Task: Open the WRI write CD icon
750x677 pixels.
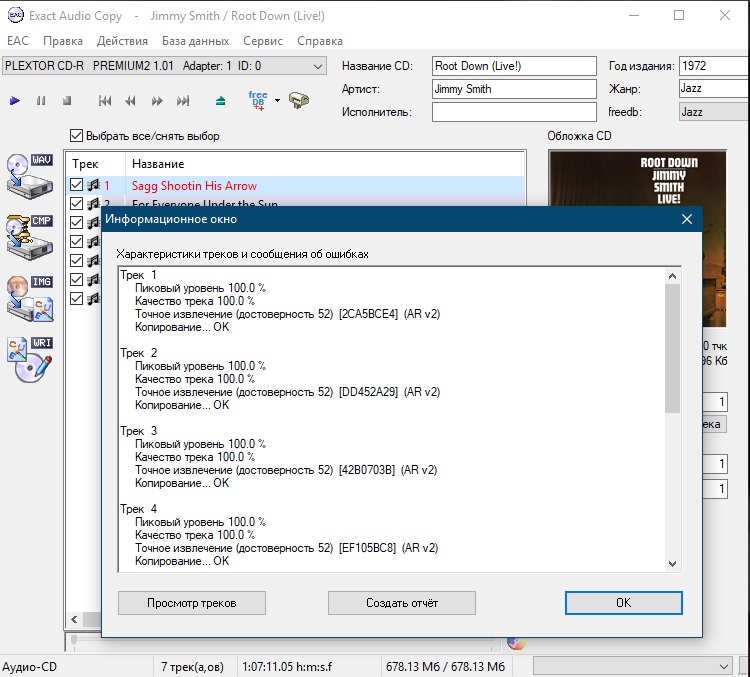Action: [x=30, y=360]
